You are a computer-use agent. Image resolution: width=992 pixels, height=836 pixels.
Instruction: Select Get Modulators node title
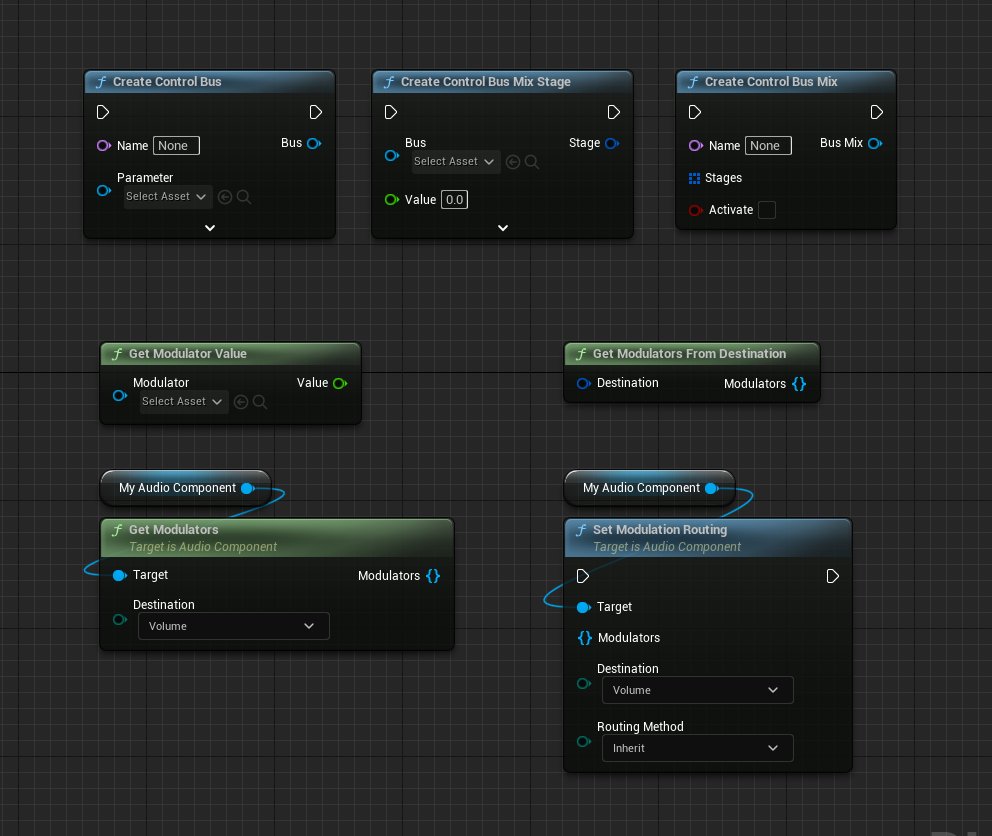[x=173, y=530]
